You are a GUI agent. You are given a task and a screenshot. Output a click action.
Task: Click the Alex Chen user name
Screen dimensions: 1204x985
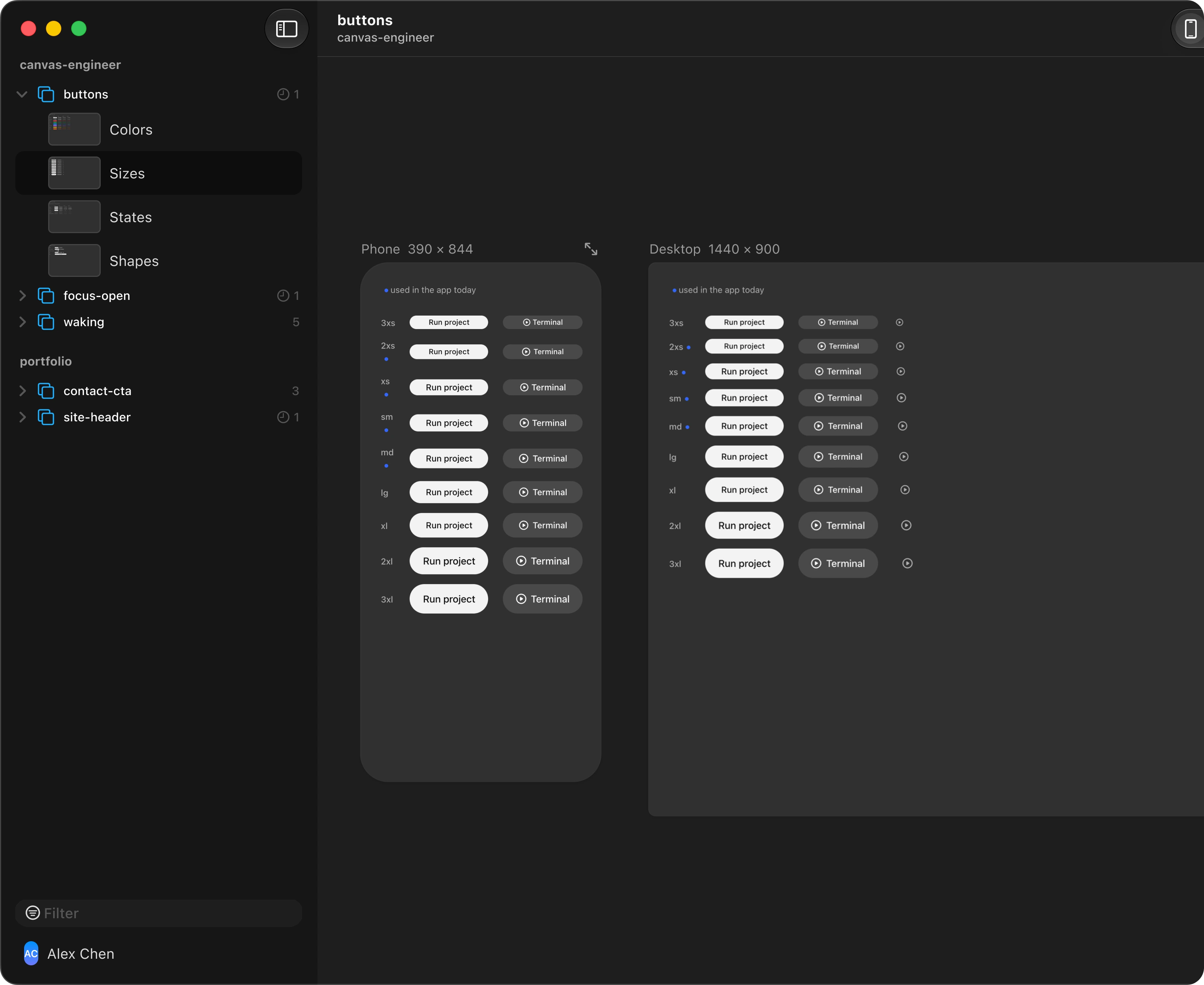[81, 954]
